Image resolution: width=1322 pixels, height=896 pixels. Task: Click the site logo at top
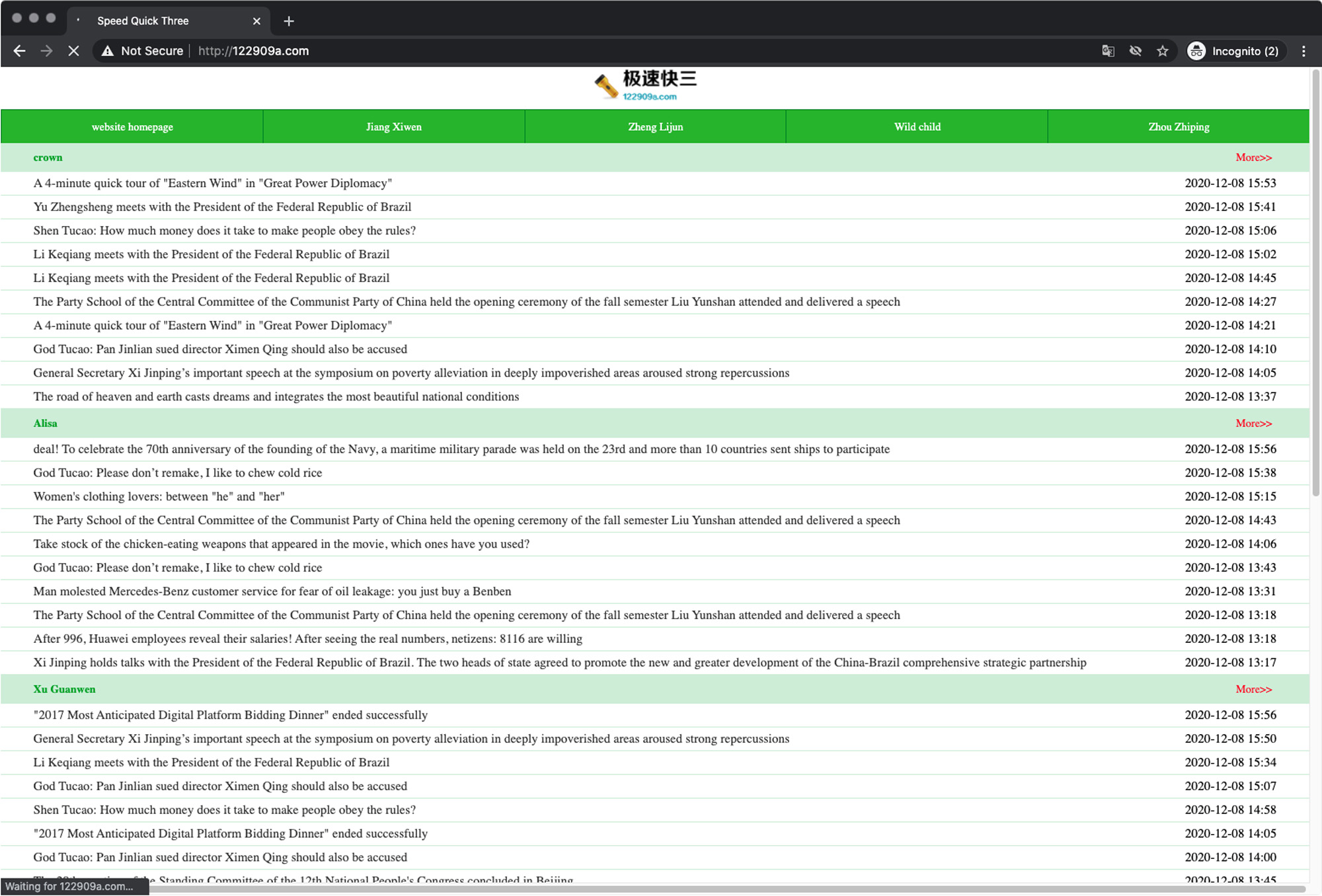pos(645,86)
